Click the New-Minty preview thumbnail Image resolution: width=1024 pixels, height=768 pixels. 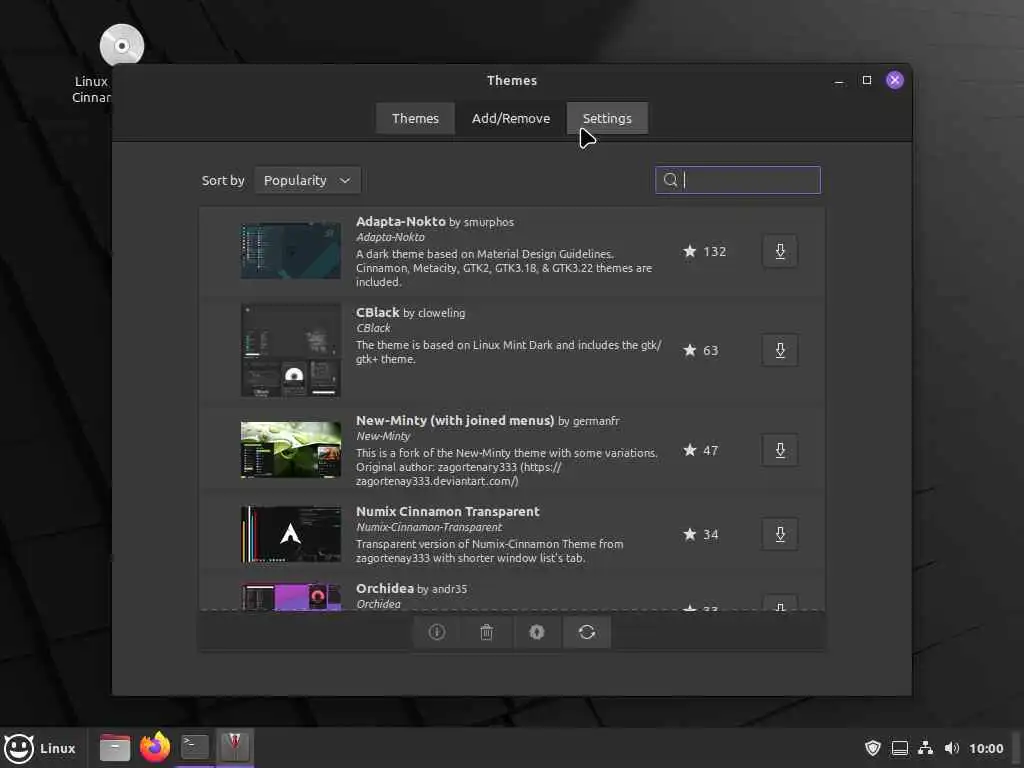pyautogui.click(x=291, y=450)
